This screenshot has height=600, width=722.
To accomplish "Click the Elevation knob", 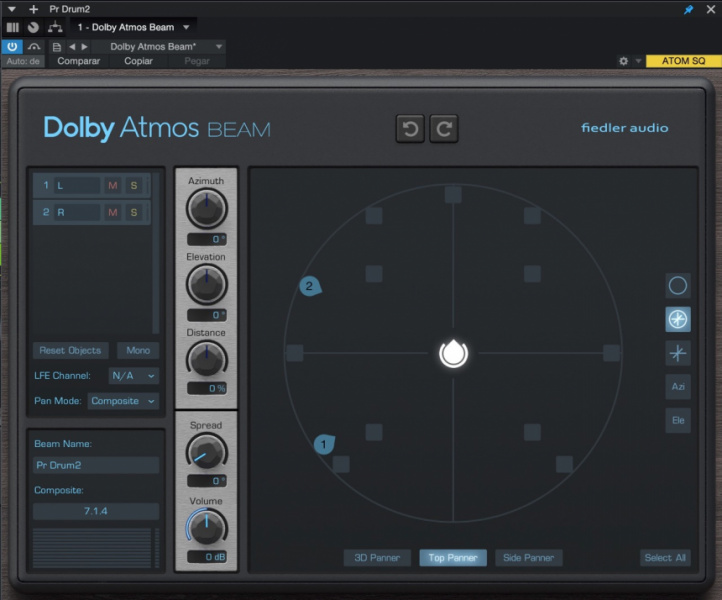I will tap(206, 285).
